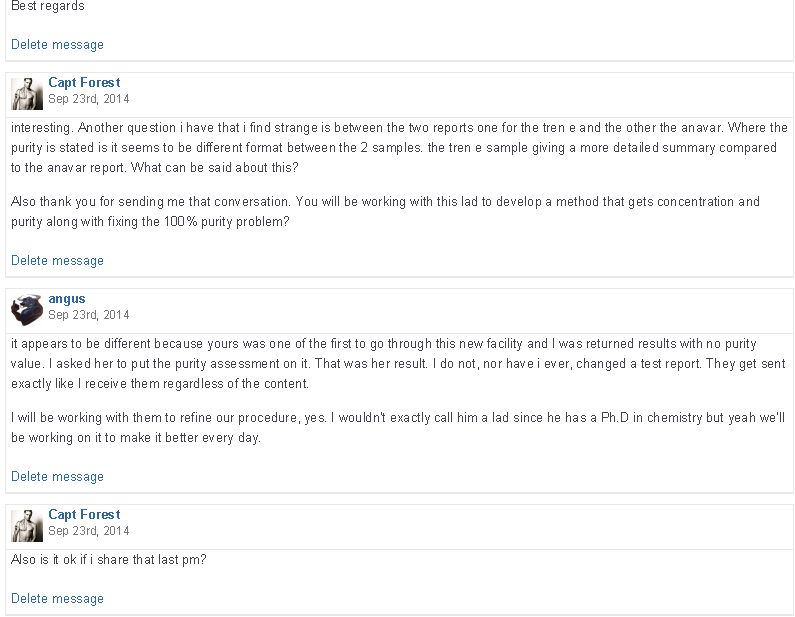
Task: Delete the message ending in 'Best regards'
Action: click(x=57, y=45)
